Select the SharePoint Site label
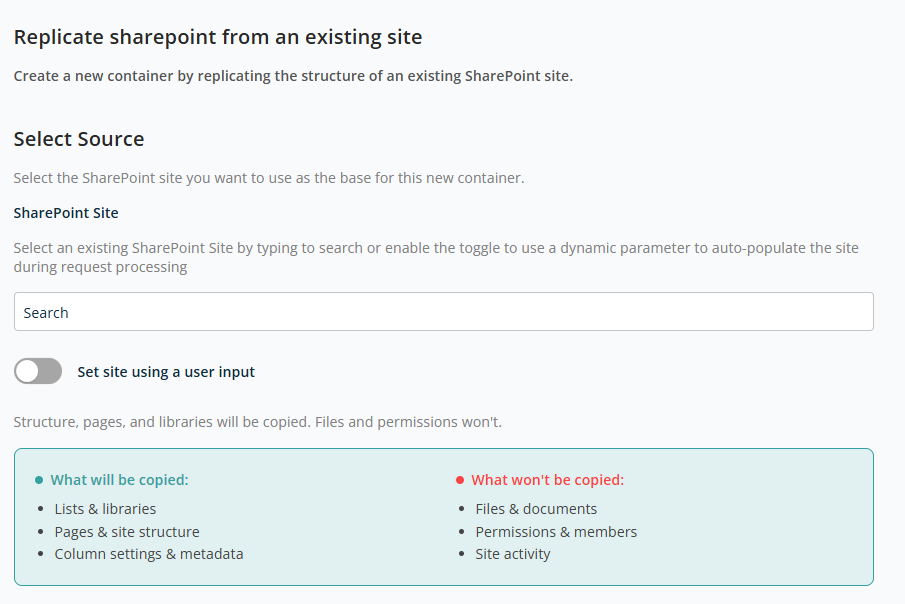The image size is (905, 604). click(x=66, y=213)
